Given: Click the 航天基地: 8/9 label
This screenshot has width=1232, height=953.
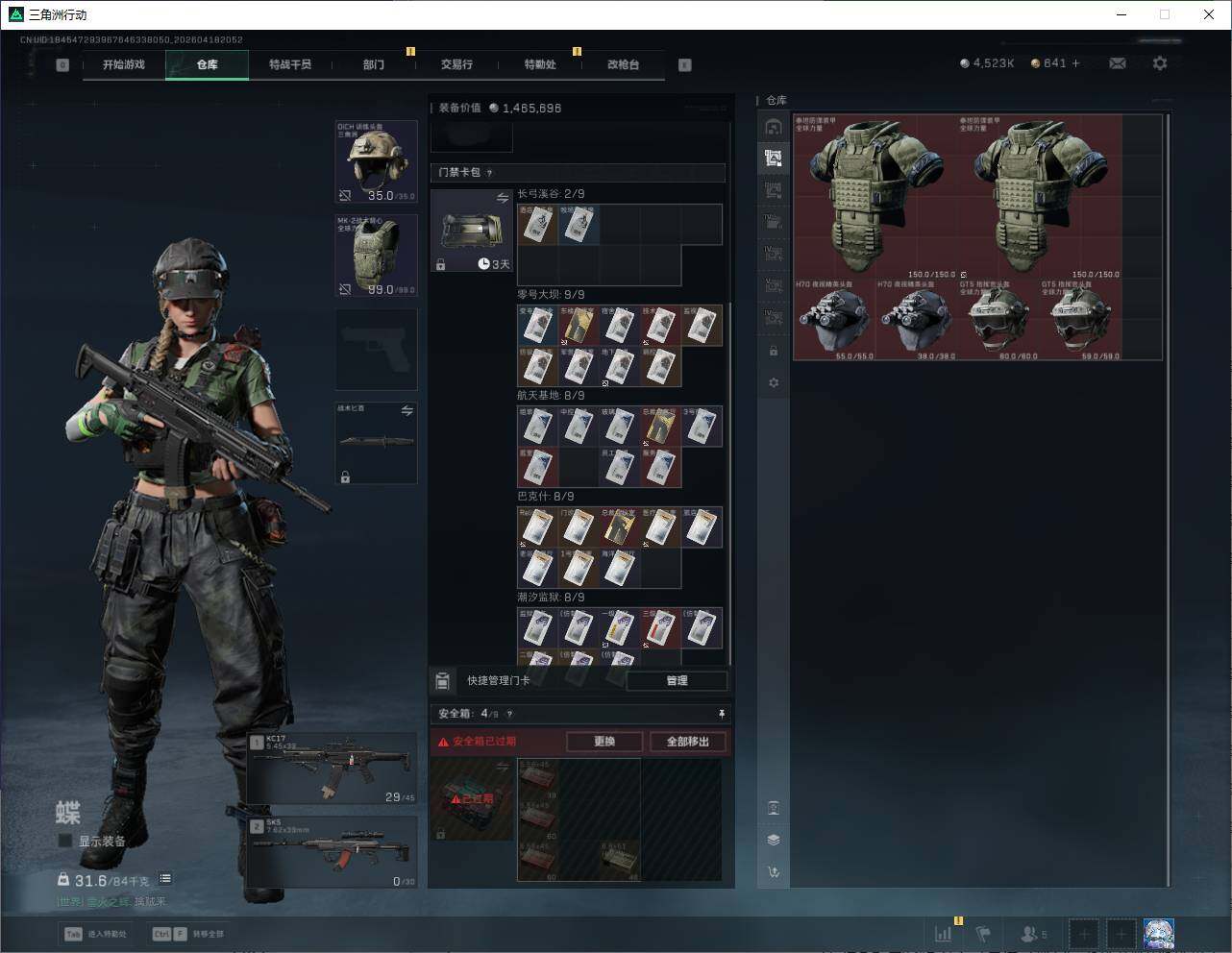Looking at the screenshot, I should [551, 396].
